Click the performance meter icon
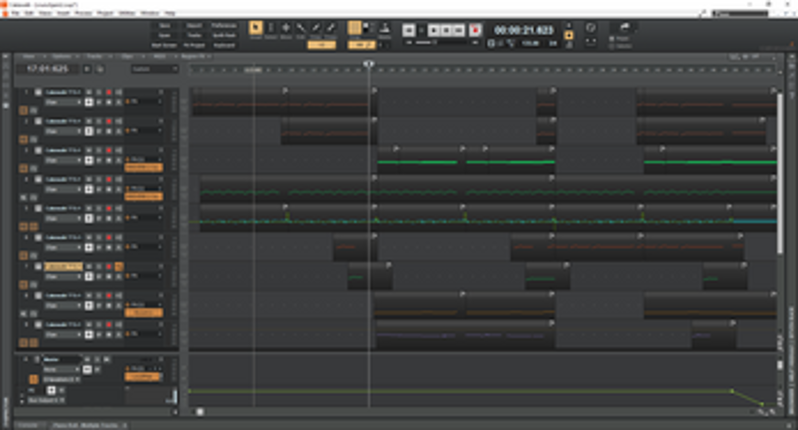This screenshot has height=430, width=798. [x=590, y=27]
